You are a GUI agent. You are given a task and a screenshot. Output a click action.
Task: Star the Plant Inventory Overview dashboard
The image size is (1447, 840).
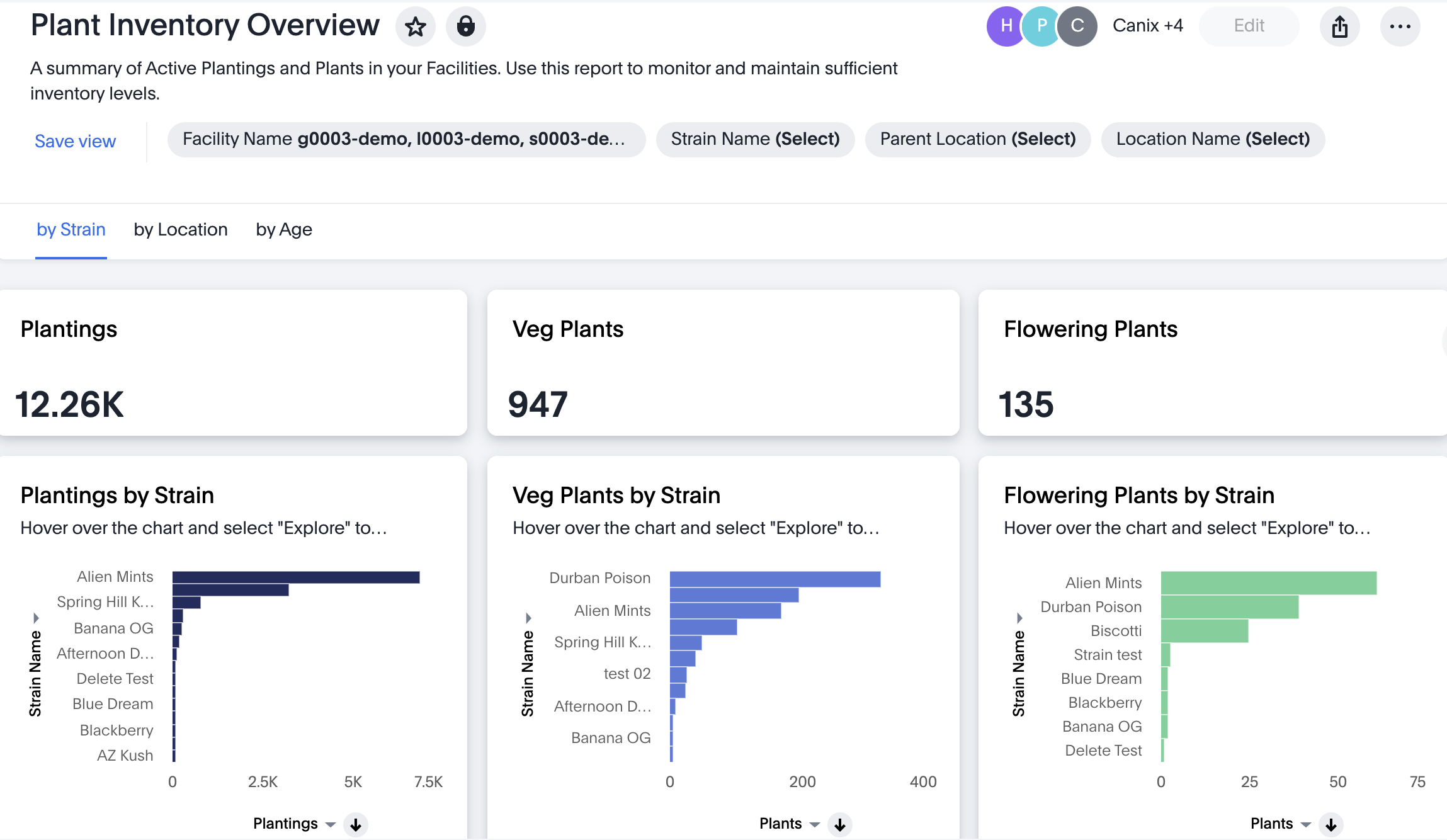[416, 26]
